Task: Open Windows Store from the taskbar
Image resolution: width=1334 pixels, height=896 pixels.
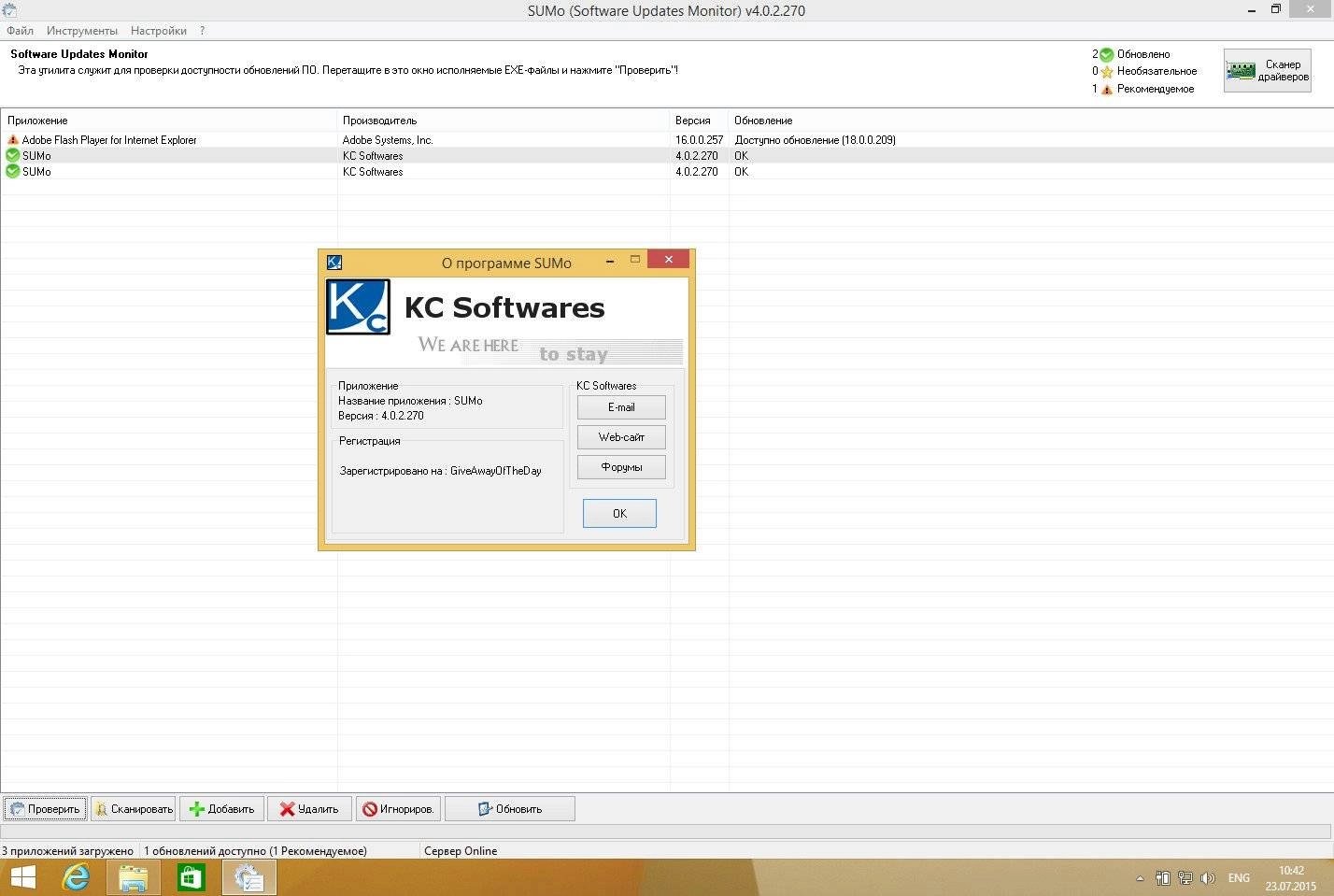Action: tap(191, 878)
